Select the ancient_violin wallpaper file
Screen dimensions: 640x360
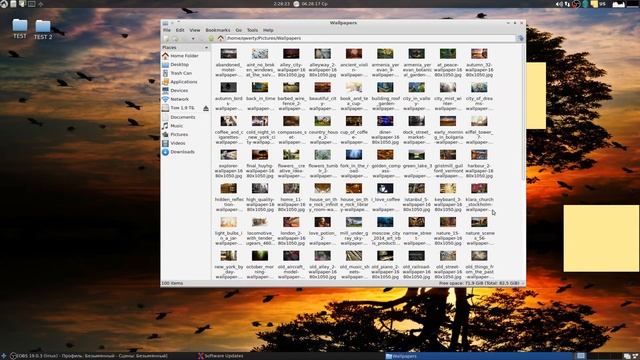(x=354, y=63)
